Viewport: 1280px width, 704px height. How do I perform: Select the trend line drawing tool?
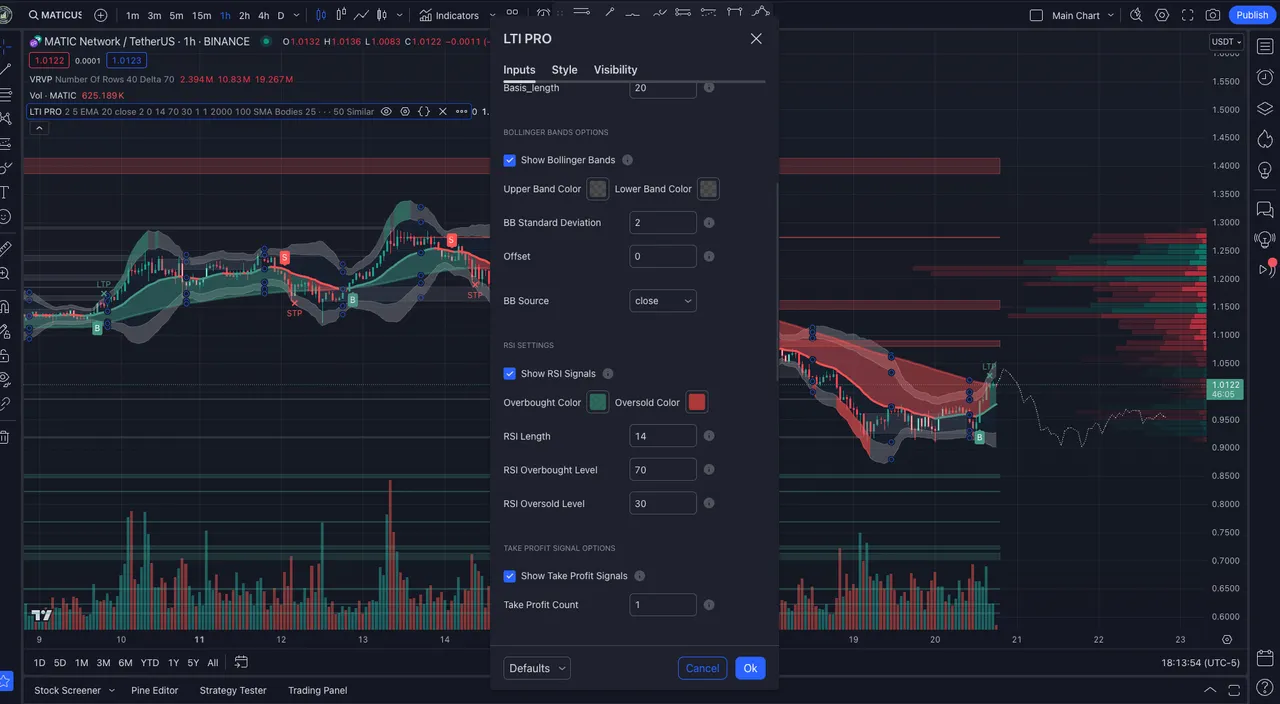point(5,69)
